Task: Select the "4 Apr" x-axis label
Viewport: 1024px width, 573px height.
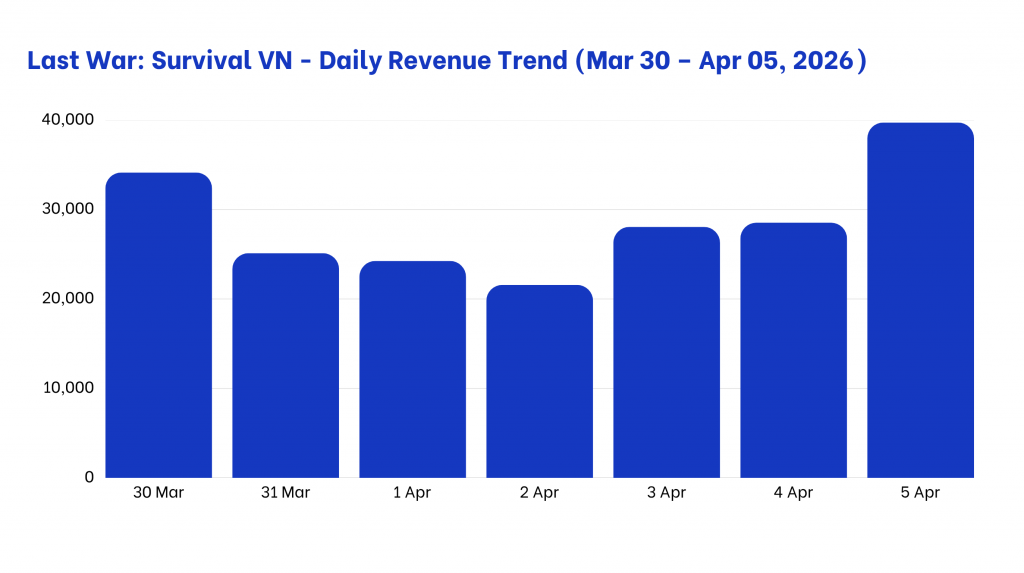Action: [x=793, y=493]
